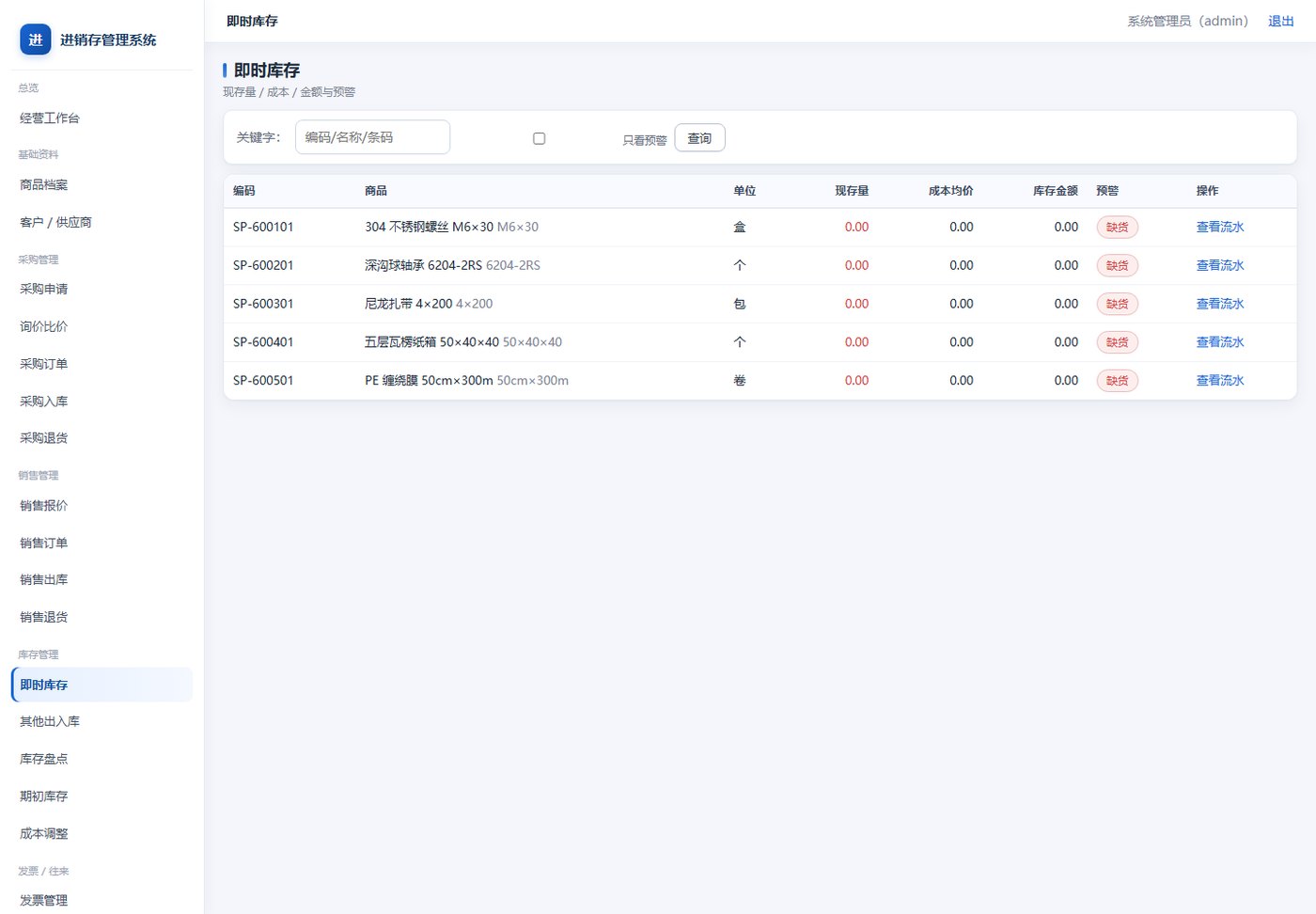Image resolution: width=1316 pixels, height=914 pixels.
Task: Click the 缺货 badge for 尼龙扎带 row
Action: click(1118, 304)
